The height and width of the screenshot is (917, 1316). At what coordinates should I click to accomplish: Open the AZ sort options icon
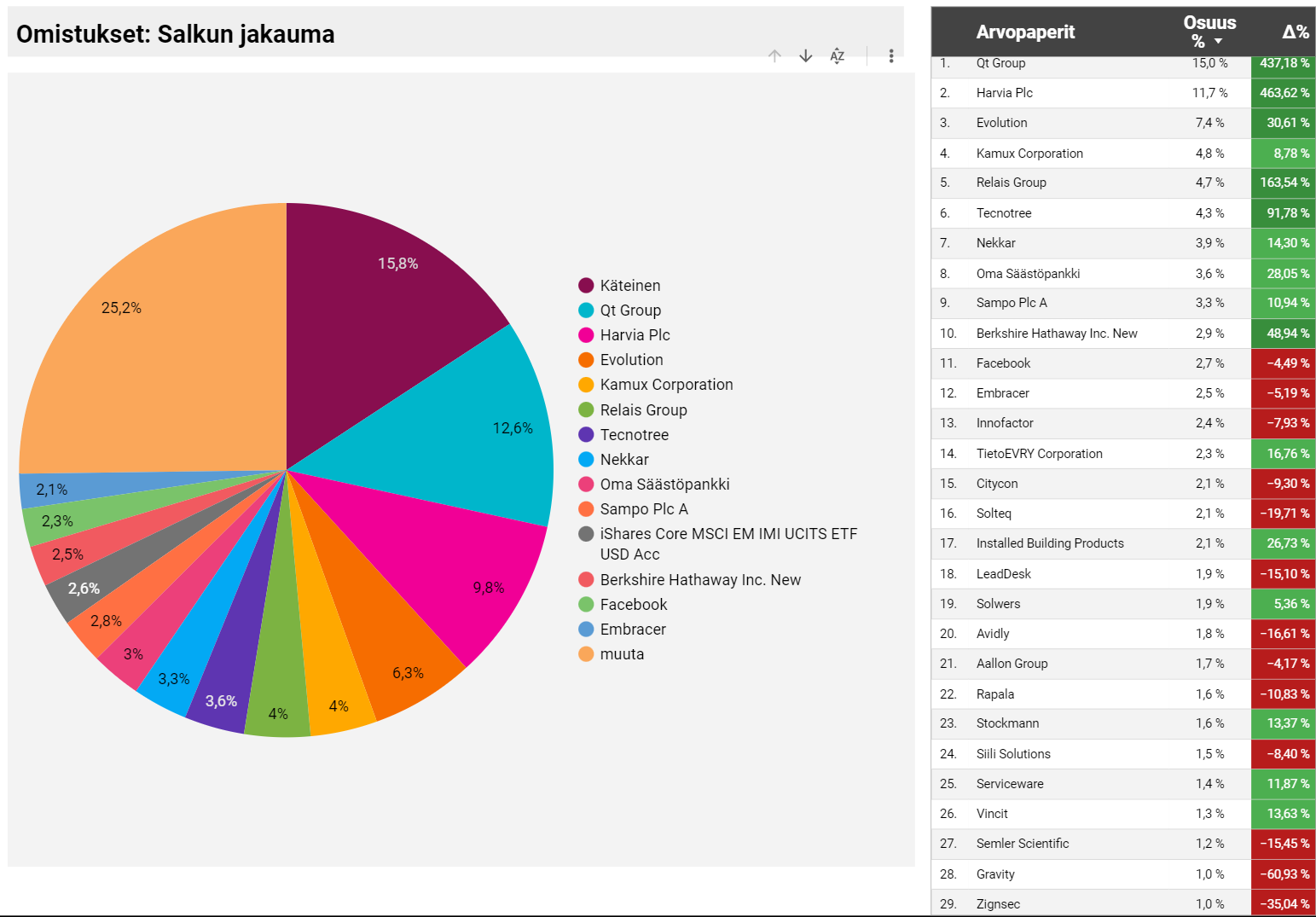click(838, 55)
